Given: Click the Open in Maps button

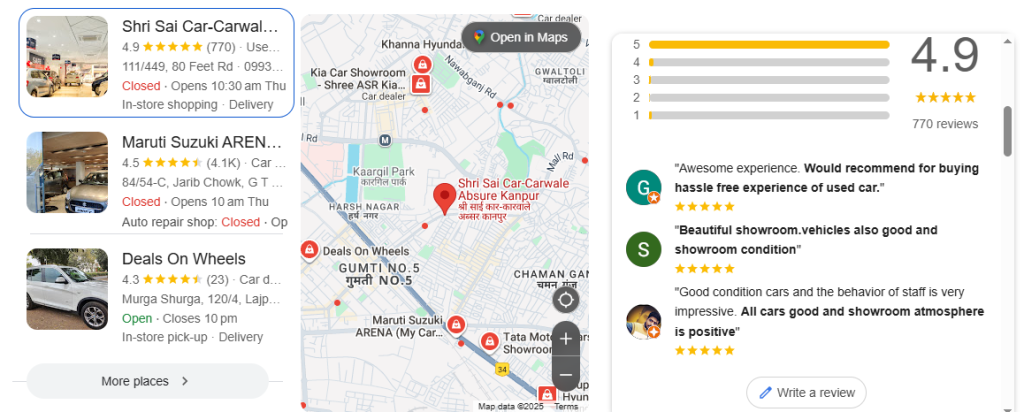Looking at the screenshot, I should click(x=521, y=37).
